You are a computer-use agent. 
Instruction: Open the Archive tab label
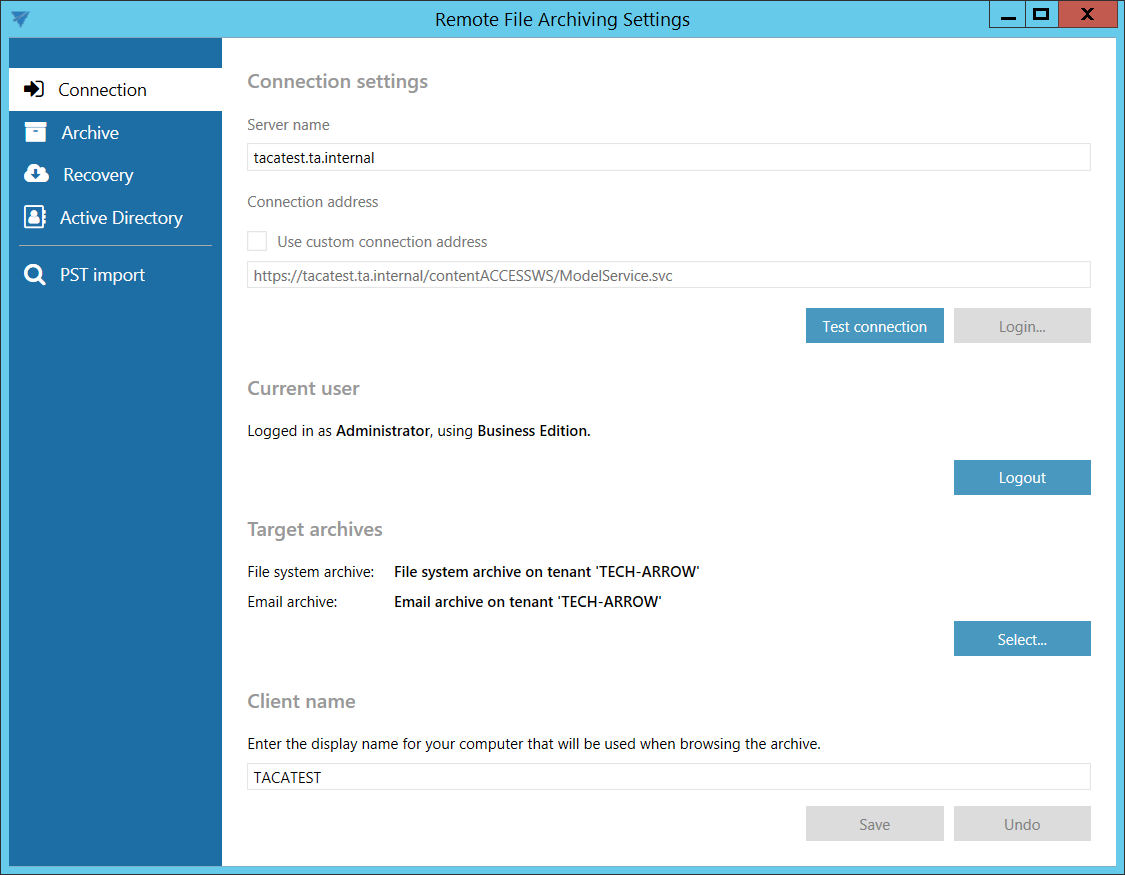pos(90,133)
